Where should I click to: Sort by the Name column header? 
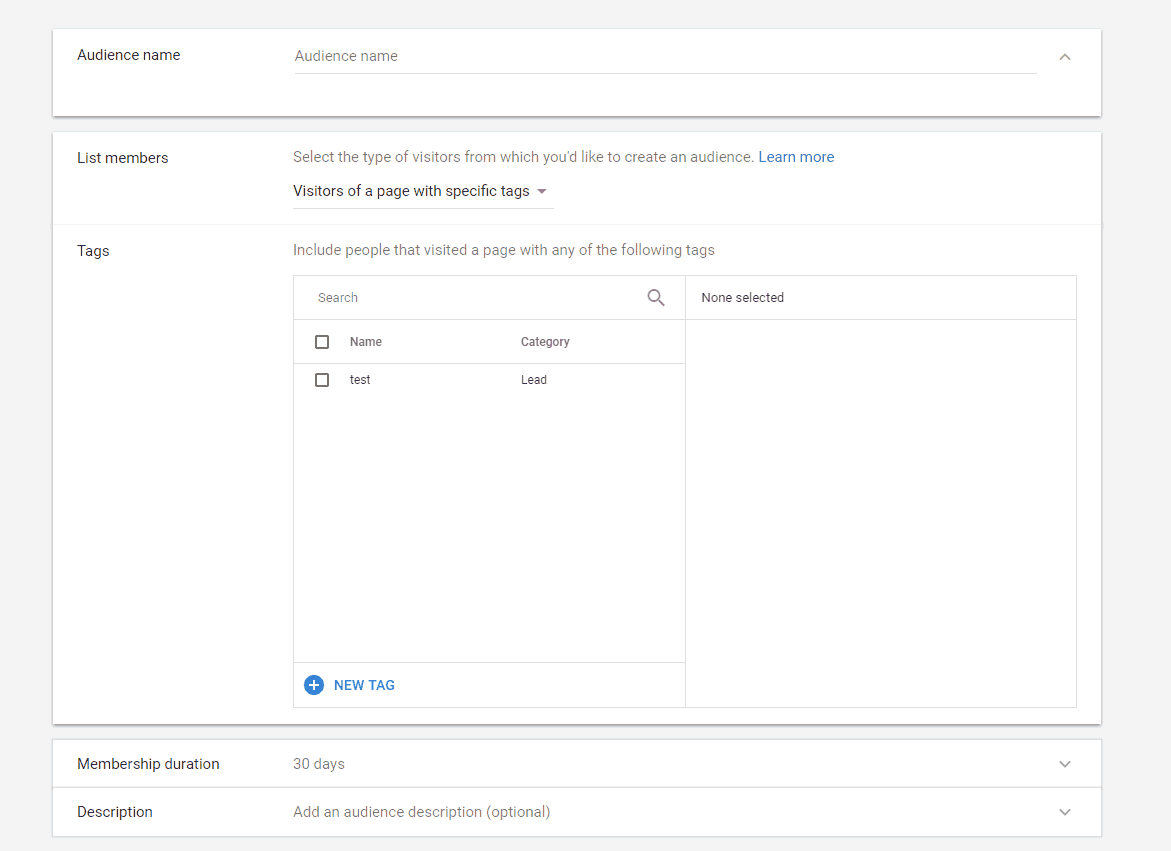pyautogui.click(x=366, y=342)
